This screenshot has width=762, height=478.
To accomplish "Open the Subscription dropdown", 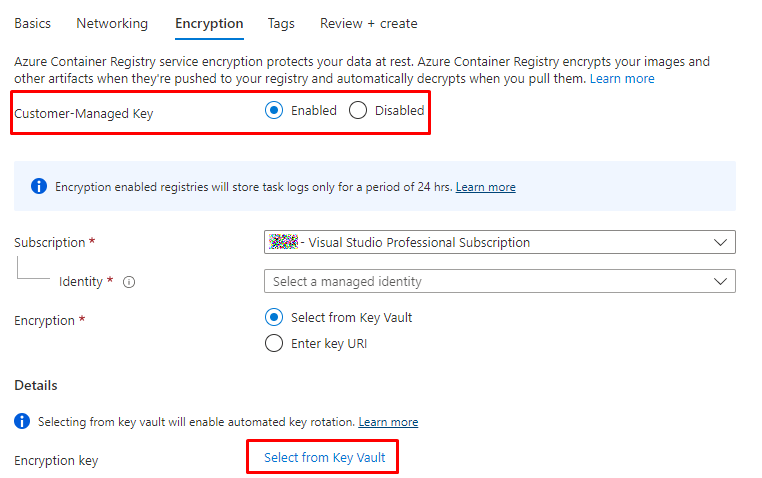I will [x=499, y=242].
